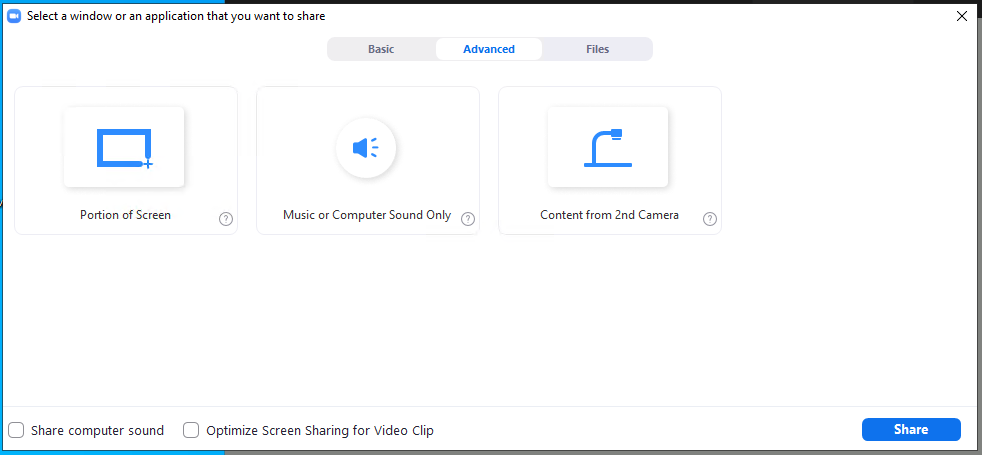Open help for Portion of Screen
982x455 pixels.
(226, 219)
